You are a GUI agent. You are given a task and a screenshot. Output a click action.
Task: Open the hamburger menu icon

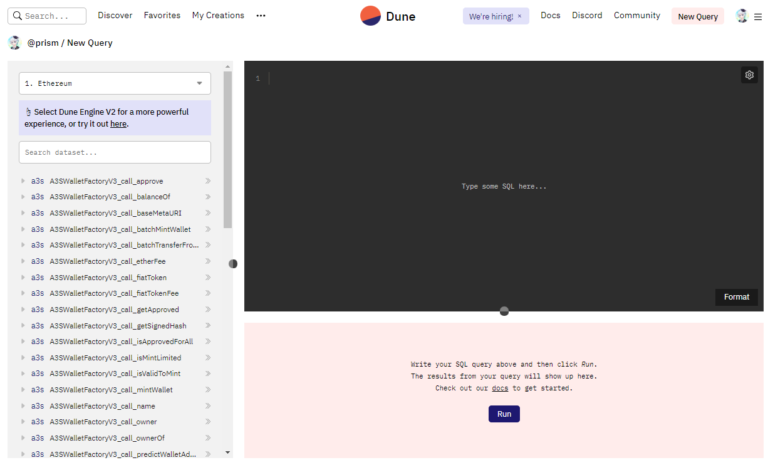758,16
